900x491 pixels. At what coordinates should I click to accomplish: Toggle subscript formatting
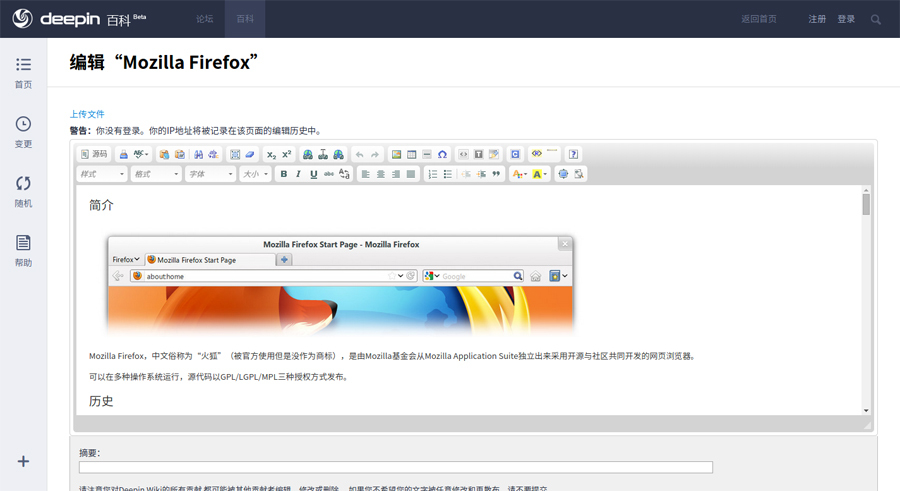point(271,154)
